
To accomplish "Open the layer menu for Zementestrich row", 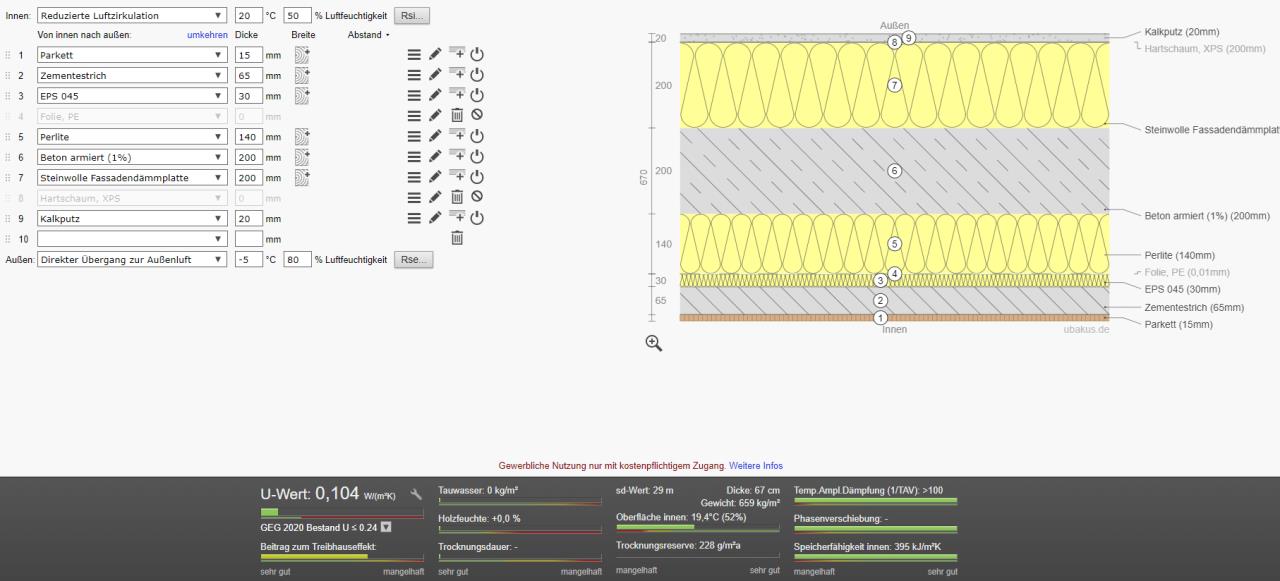I will click(414, 75).
